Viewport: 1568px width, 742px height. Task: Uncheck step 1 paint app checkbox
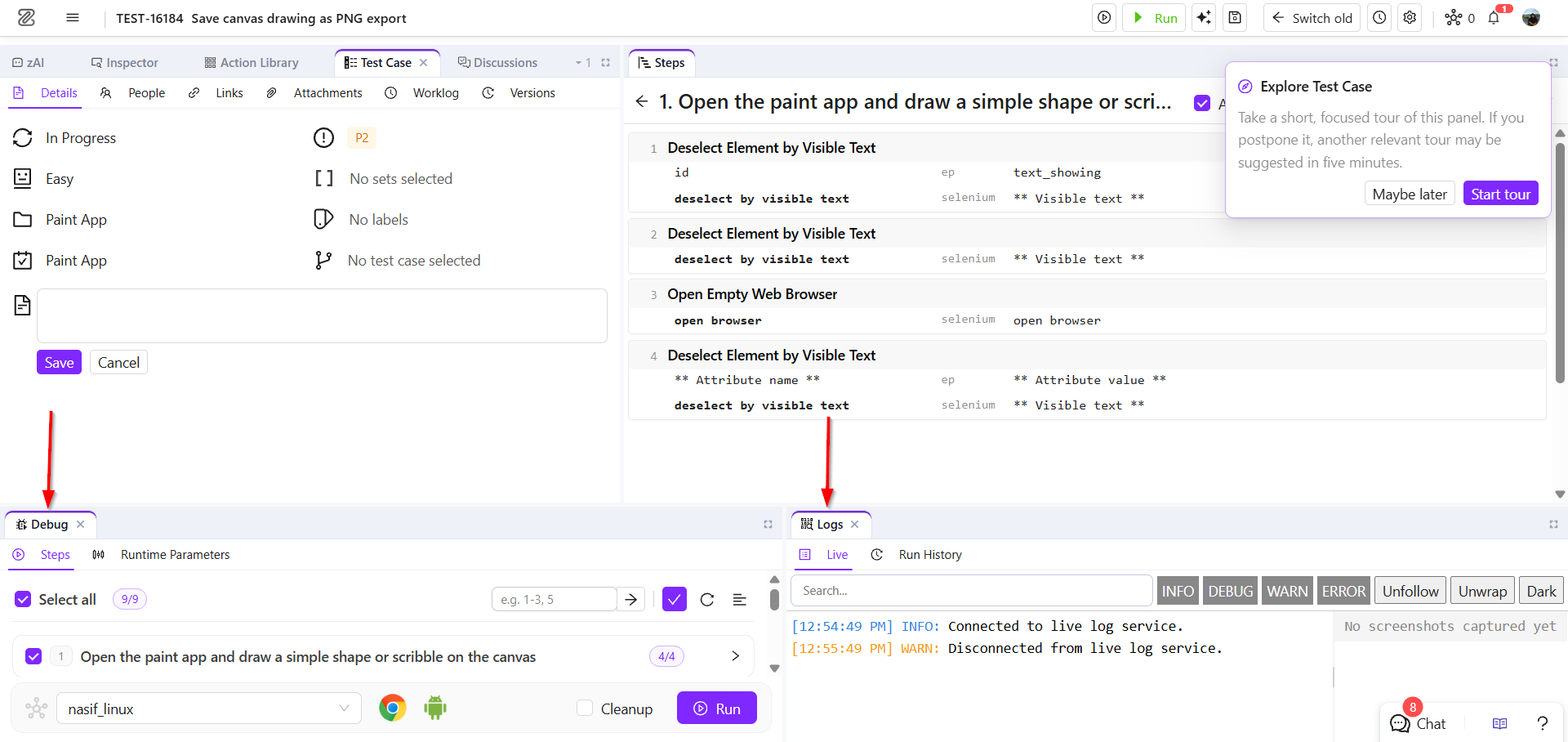[33, 656]
